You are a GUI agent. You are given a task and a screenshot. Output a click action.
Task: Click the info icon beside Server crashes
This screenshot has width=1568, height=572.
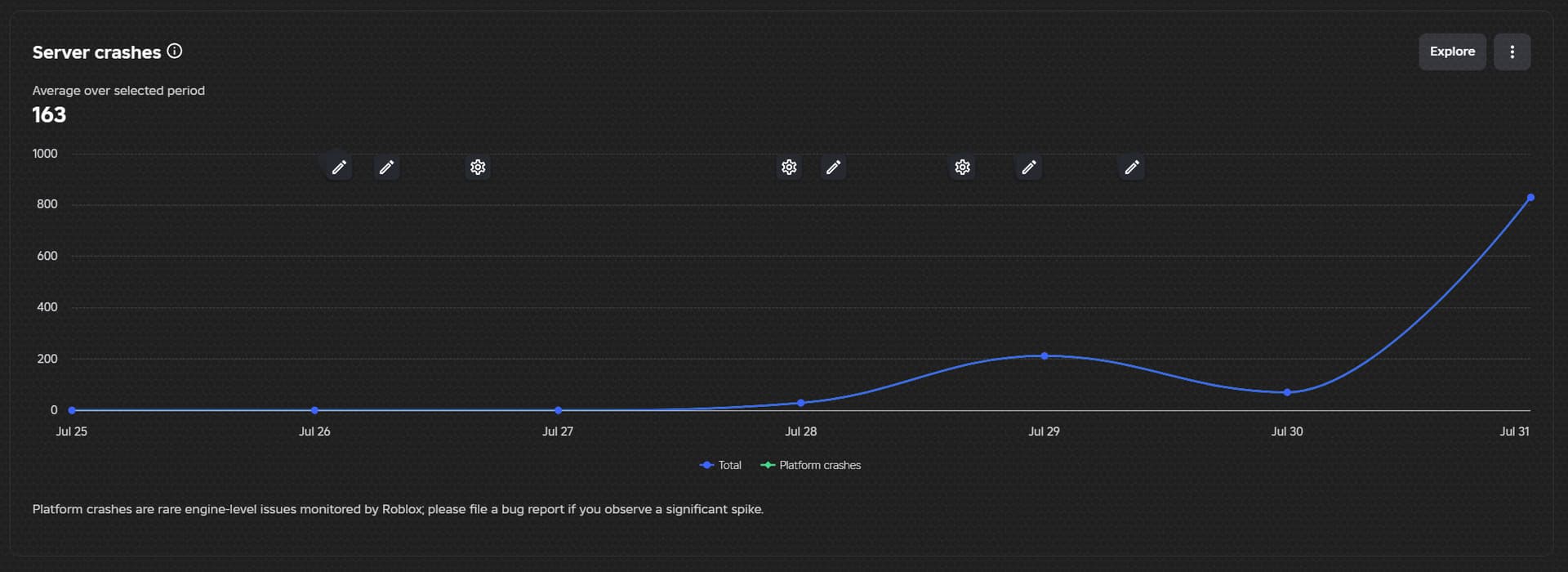(x=175, y=51)
